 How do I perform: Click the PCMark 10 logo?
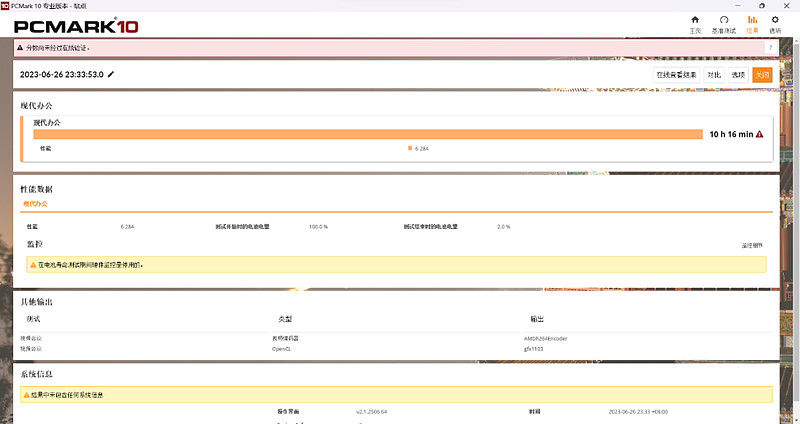(x=76, y=26)
